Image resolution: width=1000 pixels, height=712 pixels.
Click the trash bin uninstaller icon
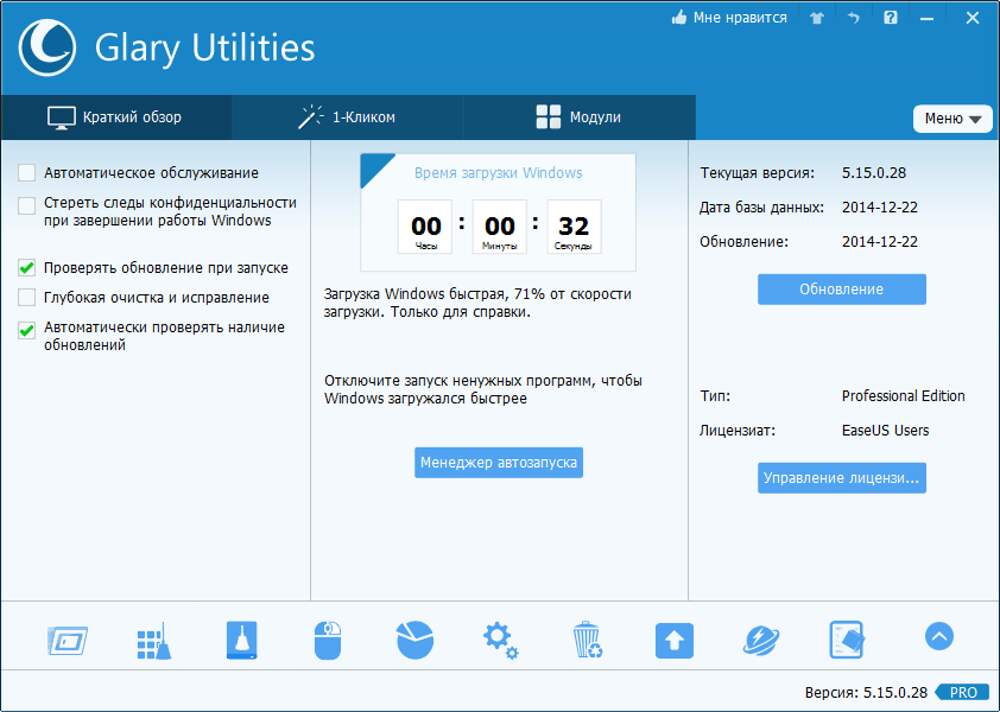click(587, 640)
